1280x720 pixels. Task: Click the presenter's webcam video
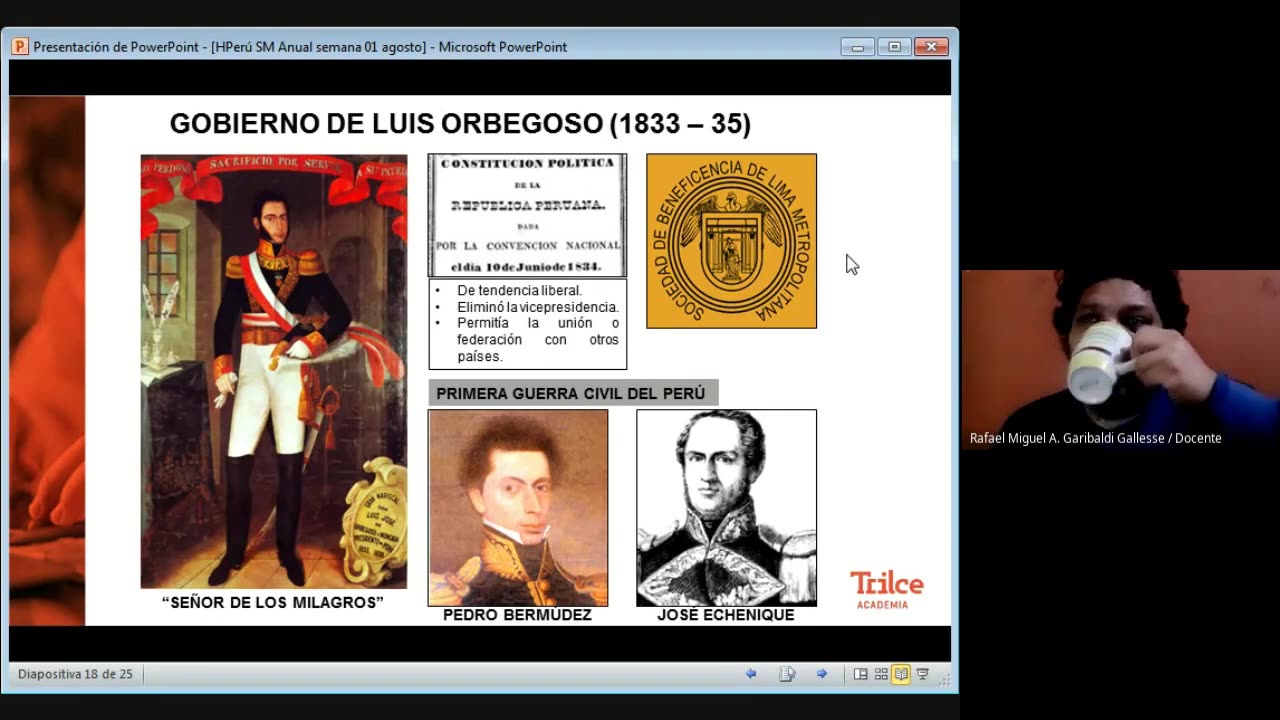point(1121,360)
